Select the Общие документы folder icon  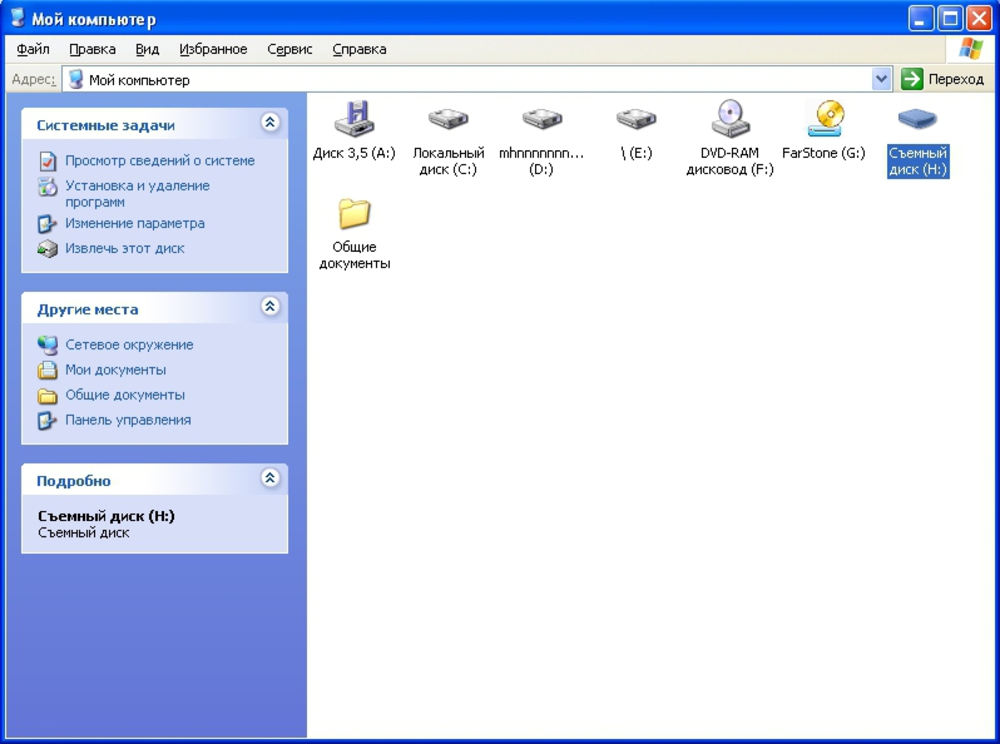point(355,213)
